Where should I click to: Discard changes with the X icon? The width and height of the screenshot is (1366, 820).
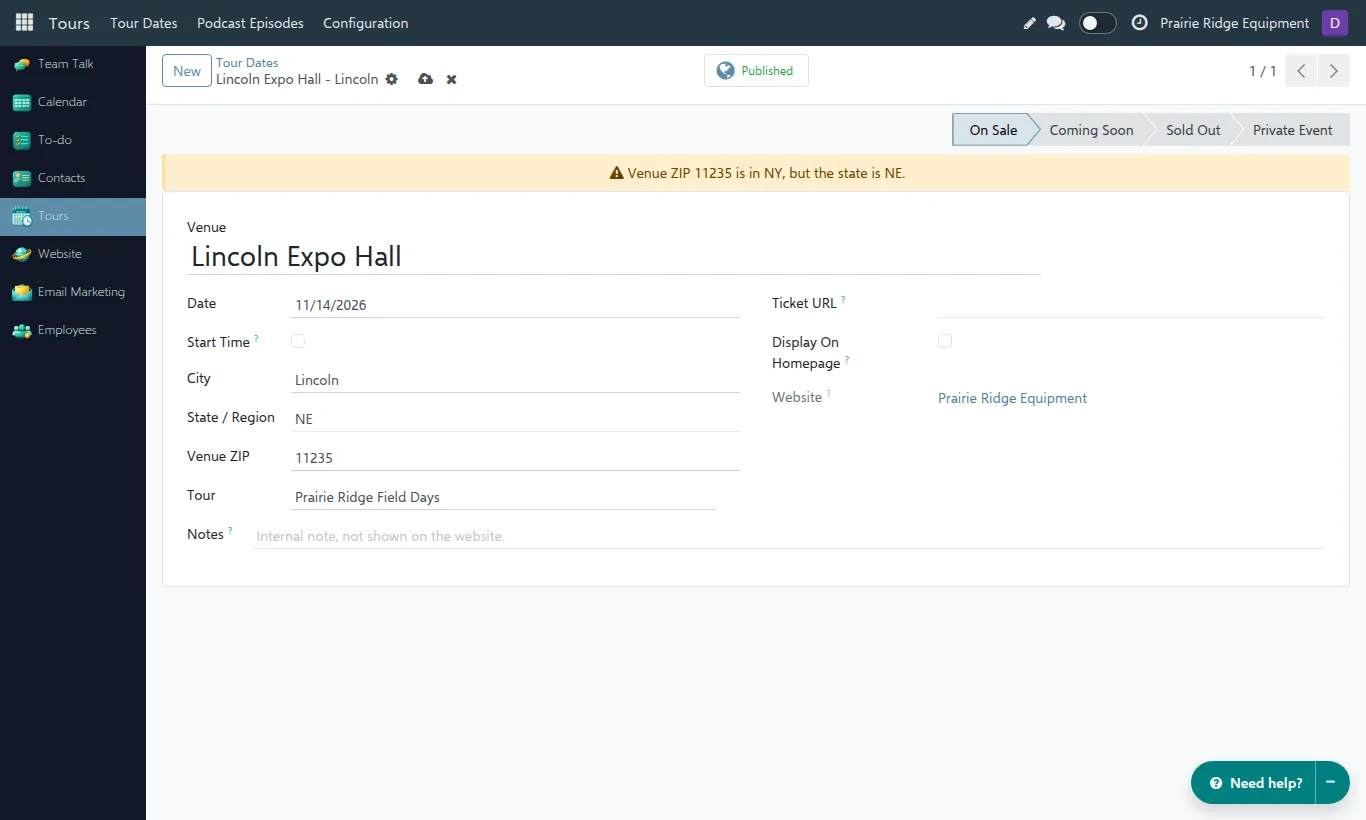pos(451,79)
